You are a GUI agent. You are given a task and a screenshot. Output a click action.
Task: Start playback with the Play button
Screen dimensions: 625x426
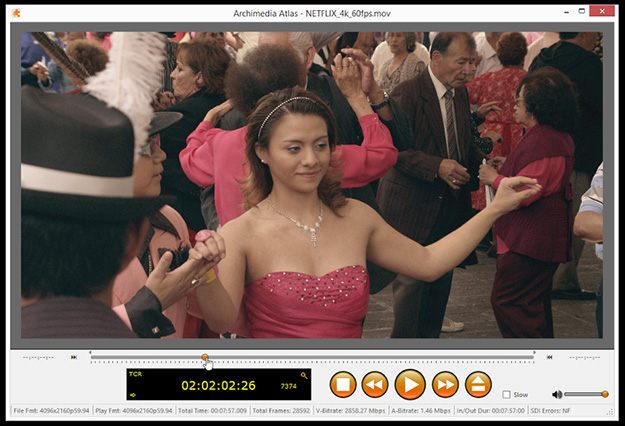pyautogui.click(x=409, y=384)
